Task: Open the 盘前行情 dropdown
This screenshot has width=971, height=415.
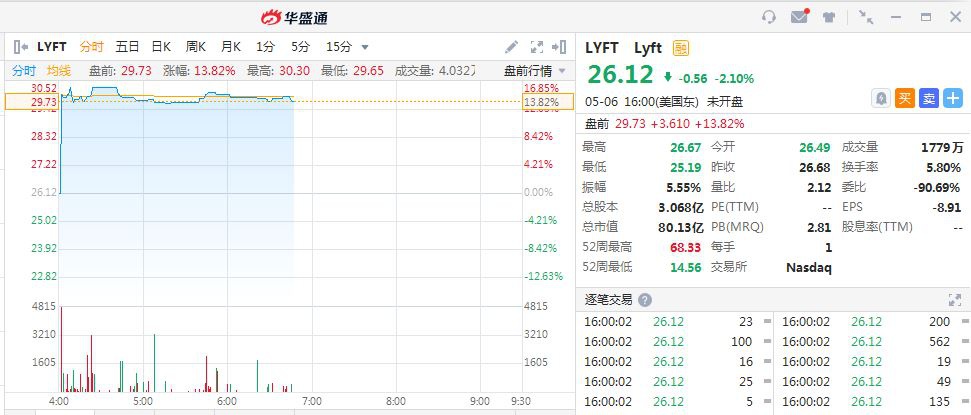Action: click(x=535, y=71)
